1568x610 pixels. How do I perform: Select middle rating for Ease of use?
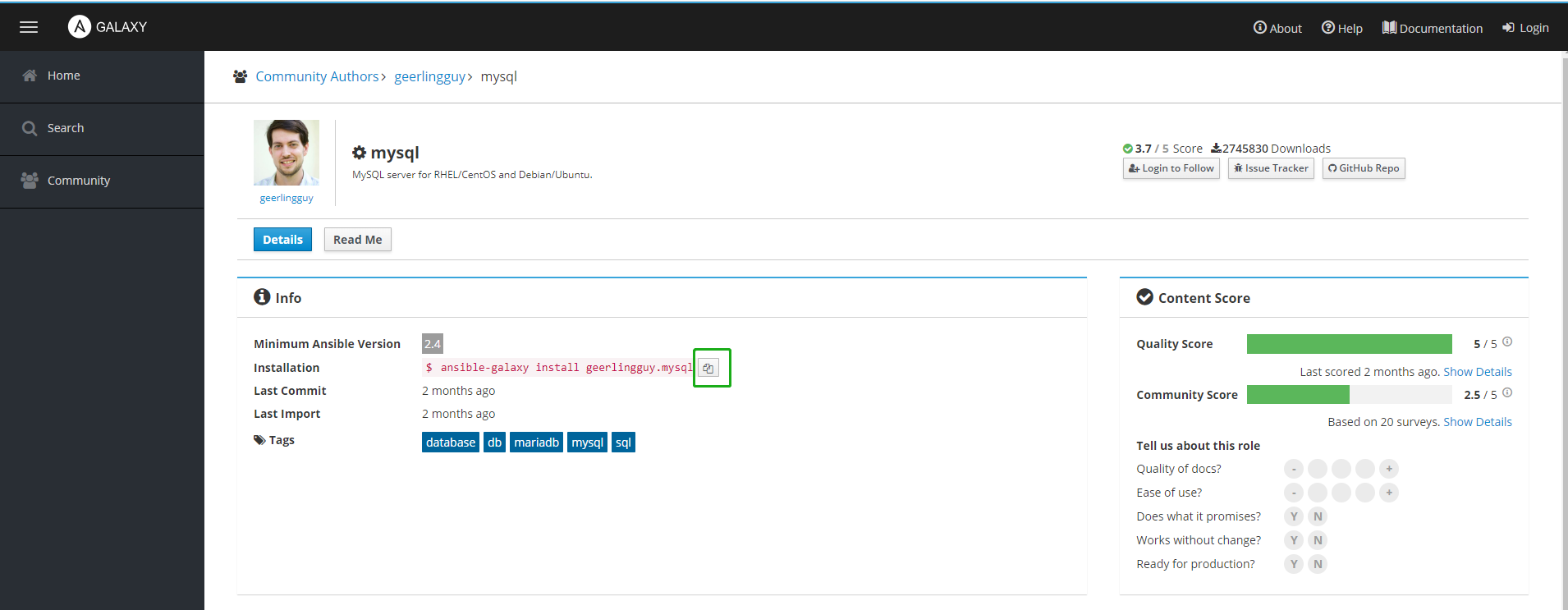pos(1341,493)
